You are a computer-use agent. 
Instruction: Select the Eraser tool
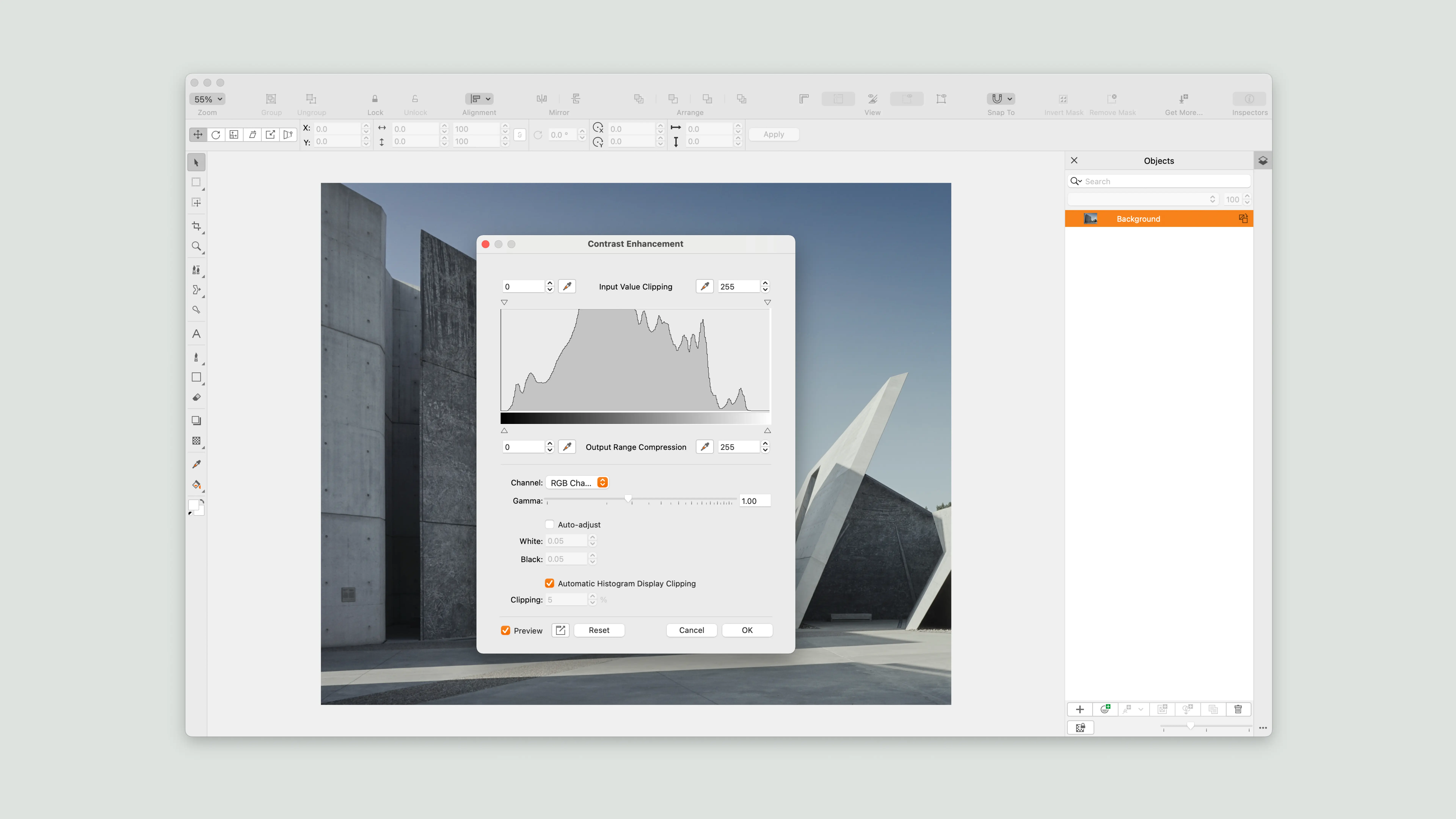point(196,397)
